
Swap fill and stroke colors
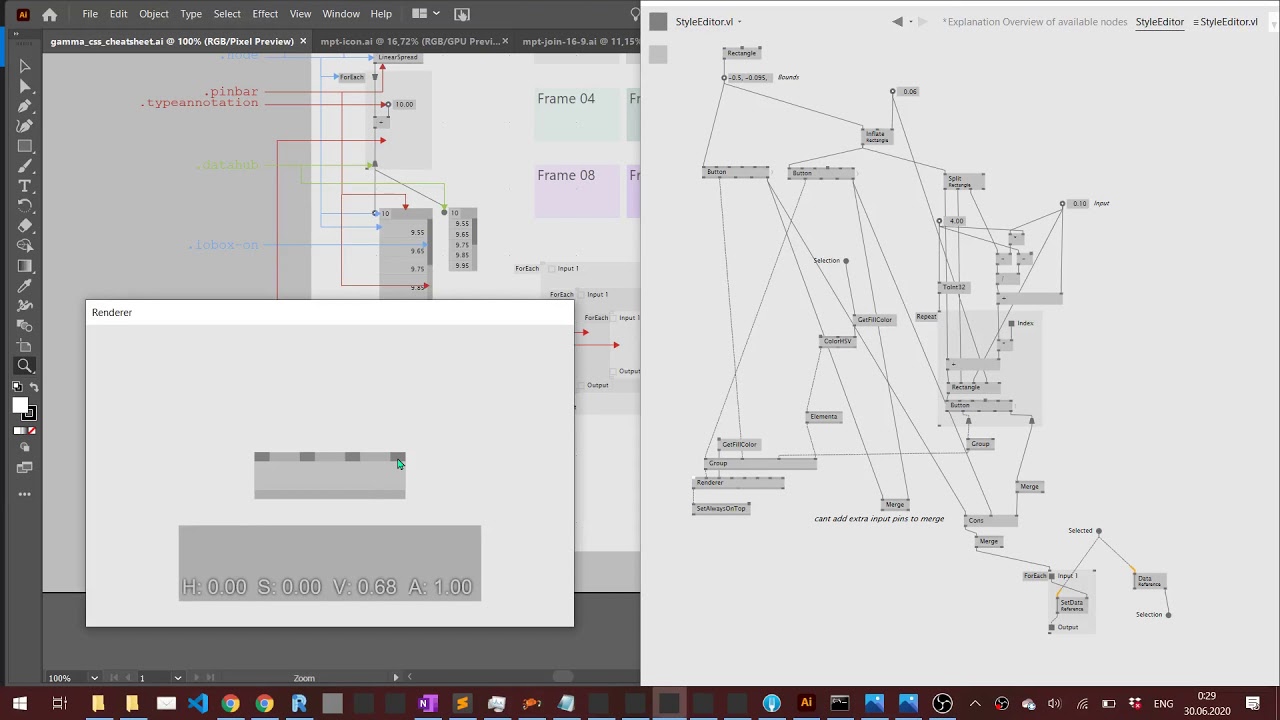[x=32, y=387]
